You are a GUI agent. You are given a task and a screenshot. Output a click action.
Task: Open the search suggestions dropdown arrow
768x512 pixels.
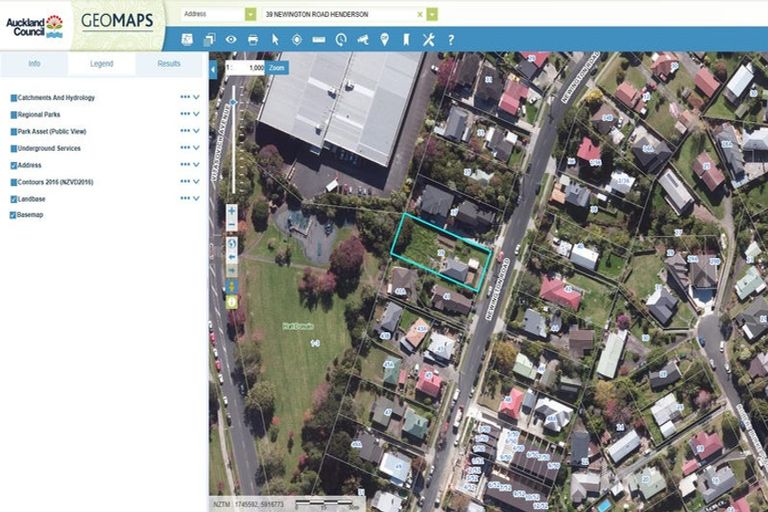pyautogui.click(x=432, y=14)
